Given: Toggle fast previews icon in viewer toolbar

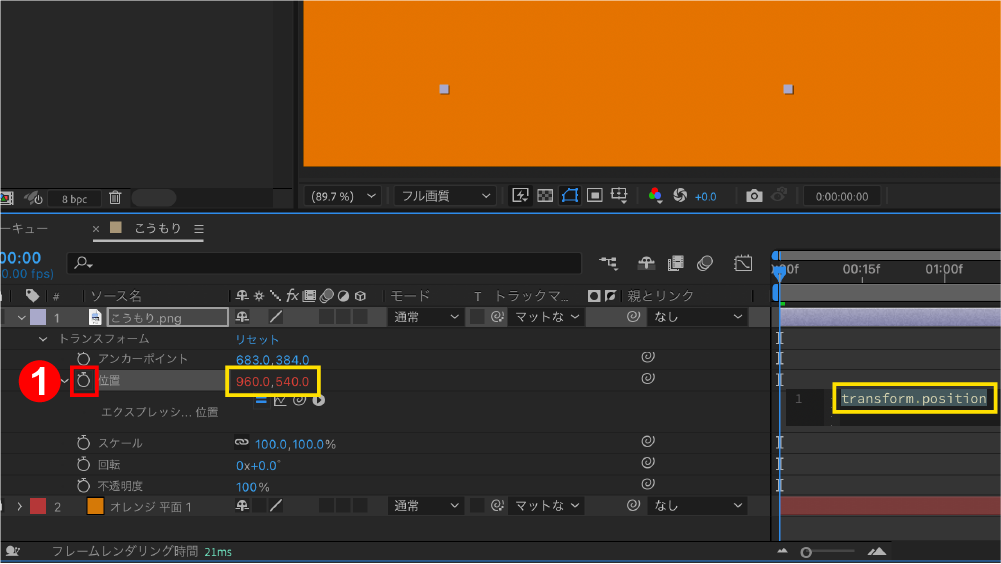Looking at the screenshot, I should tap(520, 195).
